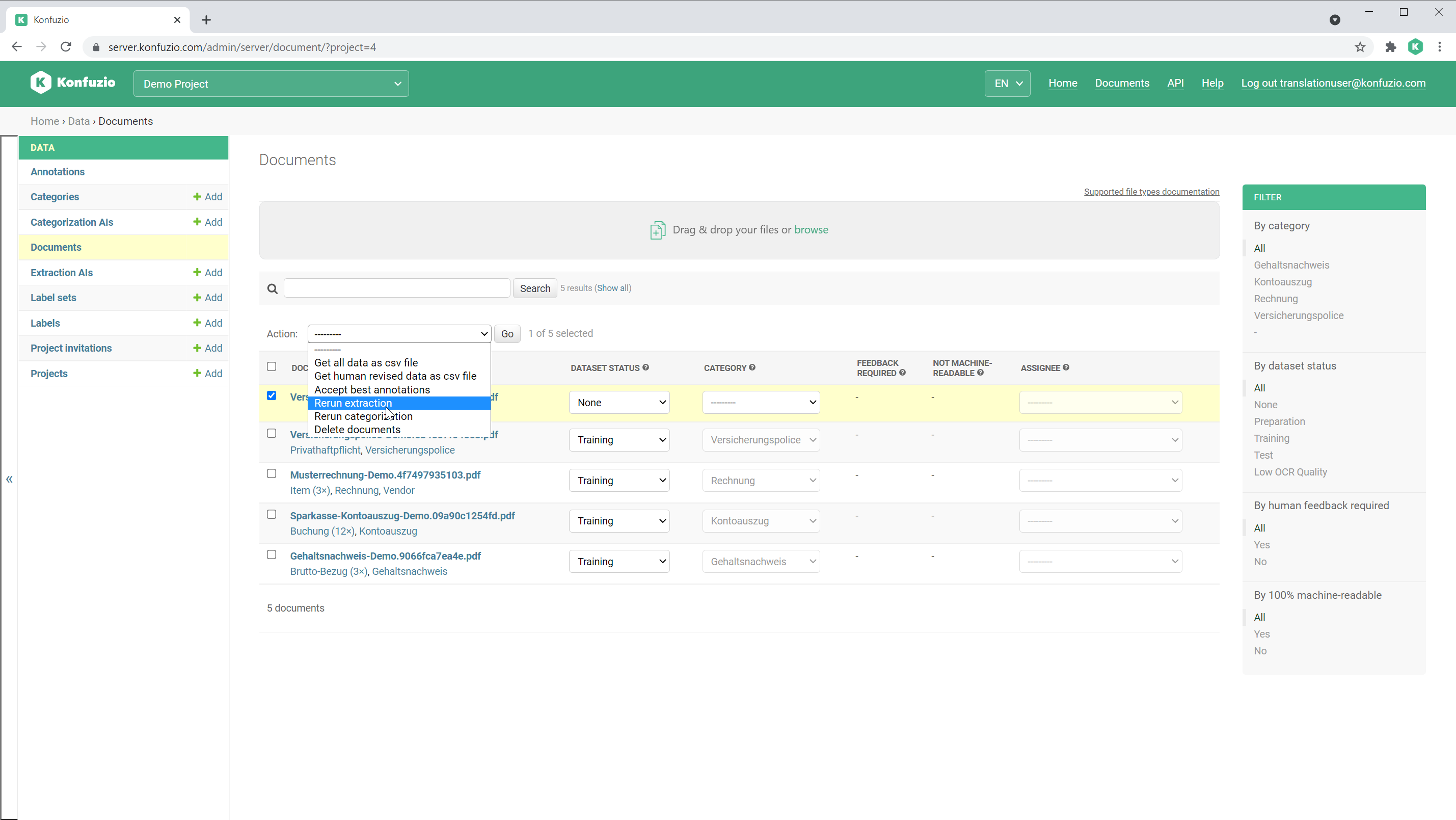Click help icon next to Feedback Required
Viewport: 1456px width, 820px height.
(903, 373)
